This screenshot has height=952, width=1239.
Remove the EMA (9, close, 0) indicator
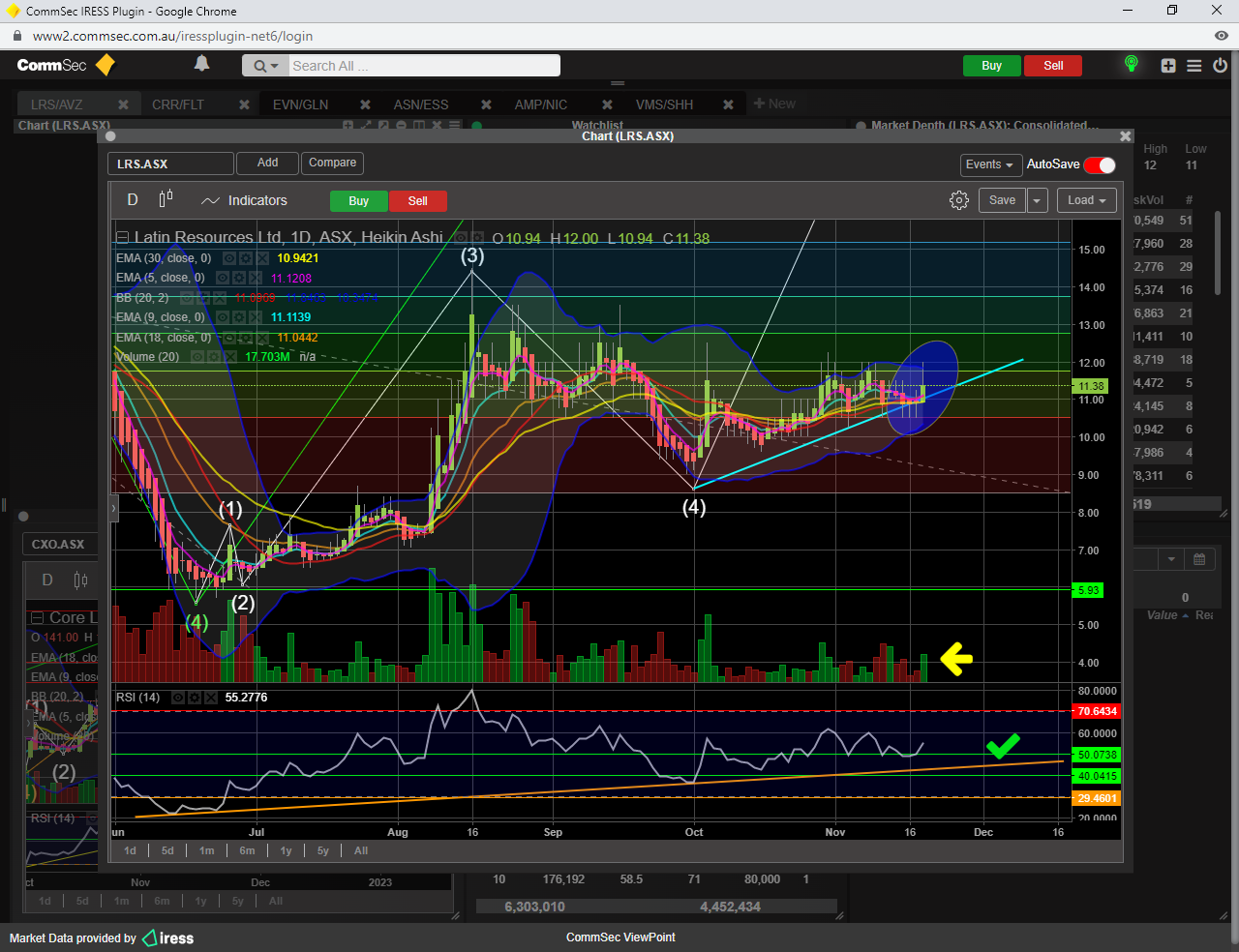coord(256,317)
